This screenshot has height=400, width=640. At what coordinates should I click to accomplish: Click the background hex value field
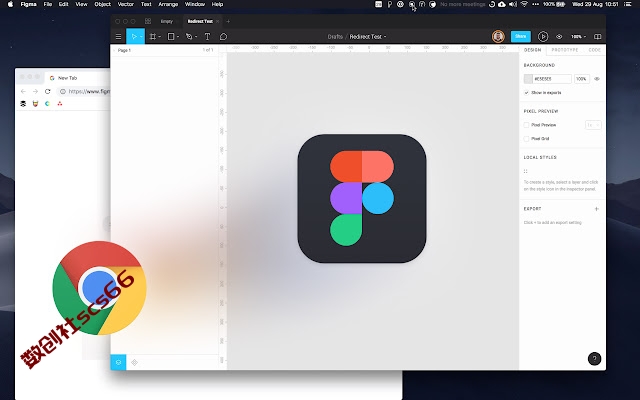point(552,79)
